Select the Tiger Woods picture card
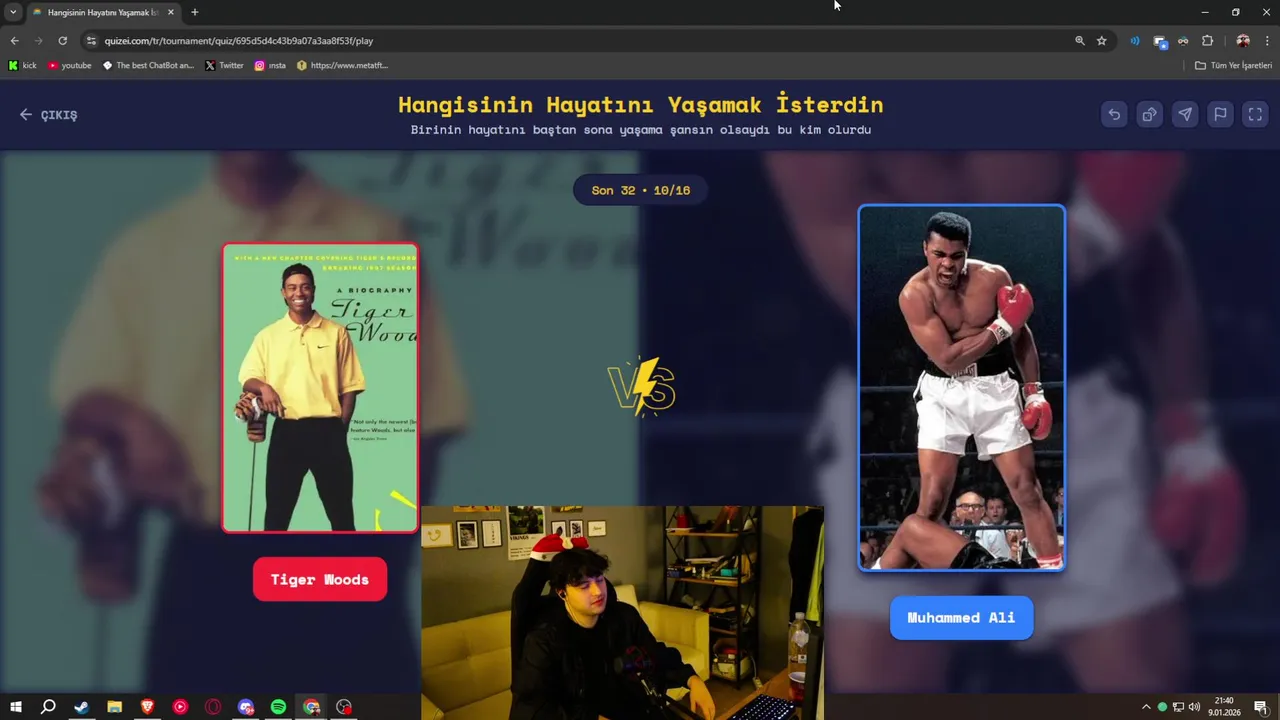Image resolution: width=1280 pixels, height=720 pixels. (x=320, y=387)
